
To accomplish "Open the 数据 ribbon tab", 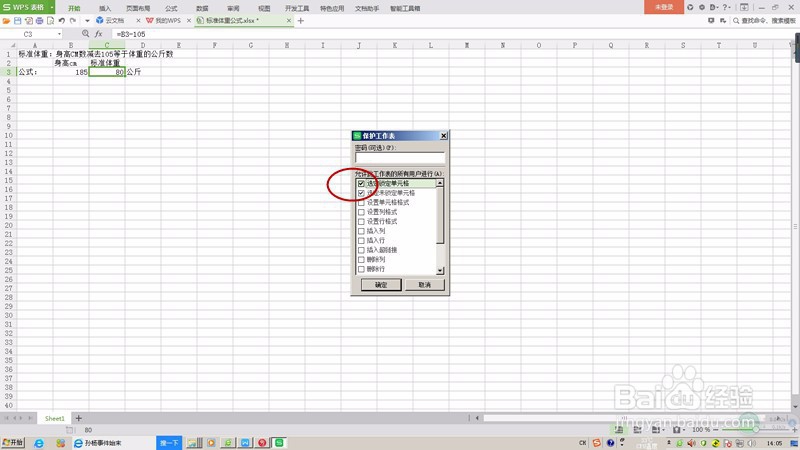I will coord(203,8).
